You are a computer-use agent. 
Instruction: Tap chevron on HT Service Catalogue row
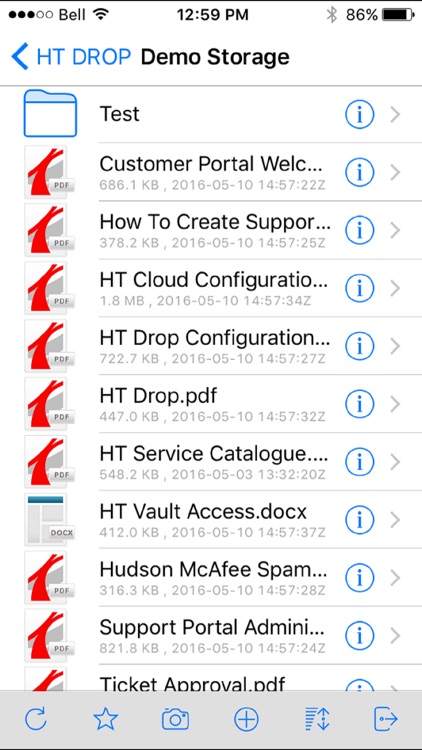(395, 462)
